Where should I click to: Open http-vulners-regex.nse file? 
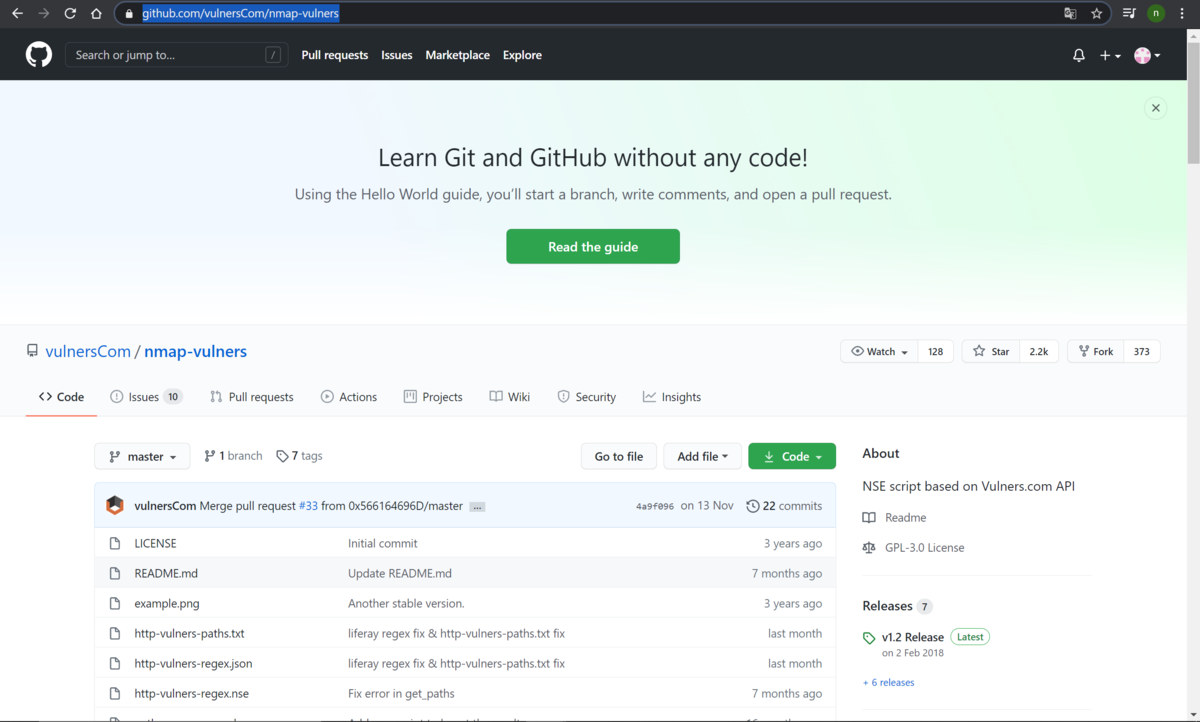191,693
